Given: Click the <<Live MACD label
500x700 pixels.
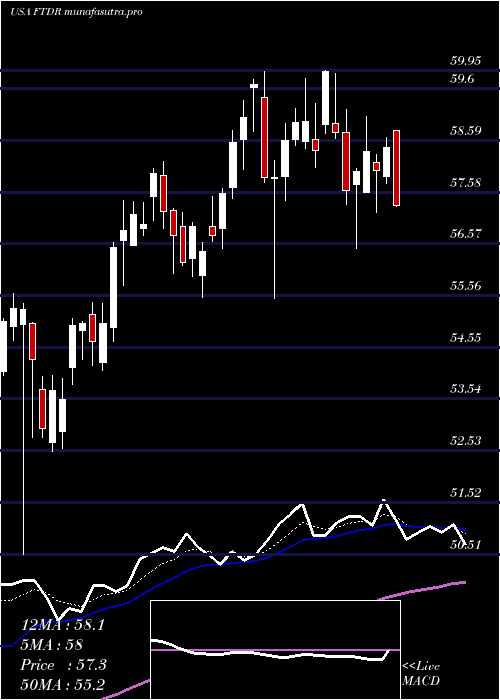Looking at the screenshot, I should [x=421, y=674].
